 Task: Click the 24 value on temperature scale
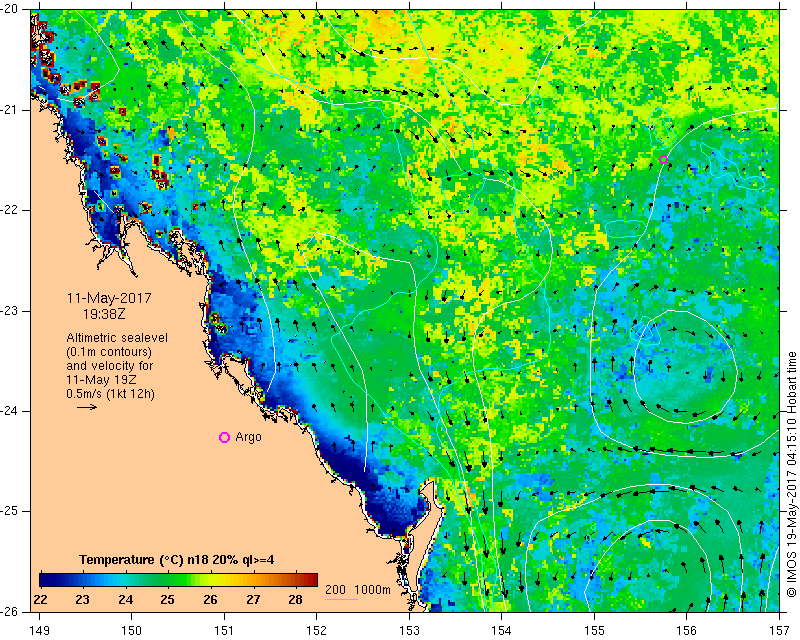(126, 600)
